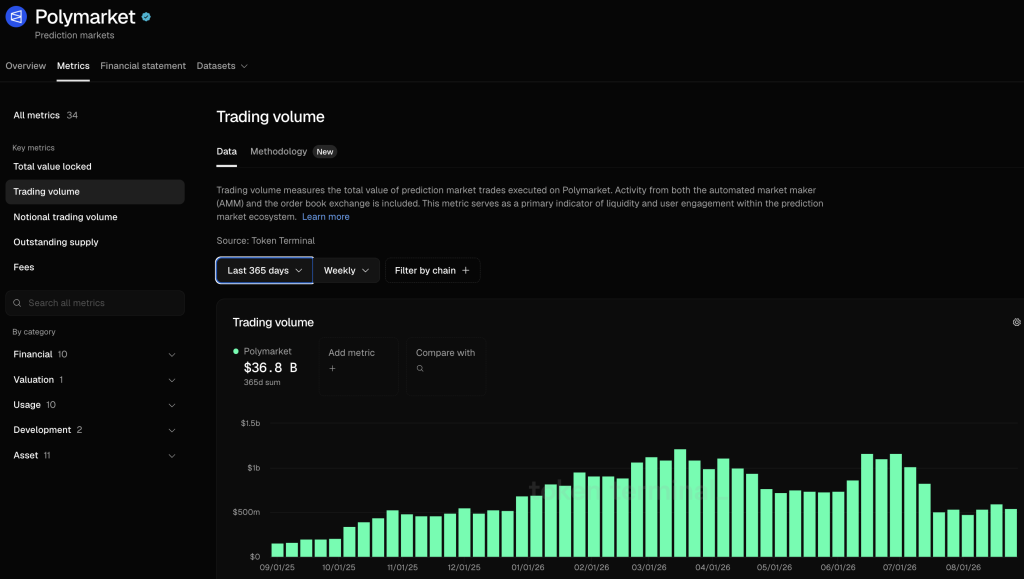Click the verified badge next to Polymarket
1024x579 pixels.
pyautogui.click(x=146, y=17)
